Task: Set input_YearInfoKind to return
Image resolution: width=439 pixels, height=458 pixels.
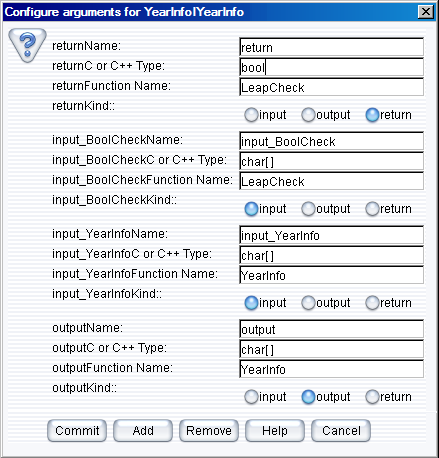Action: pos(389,303)
